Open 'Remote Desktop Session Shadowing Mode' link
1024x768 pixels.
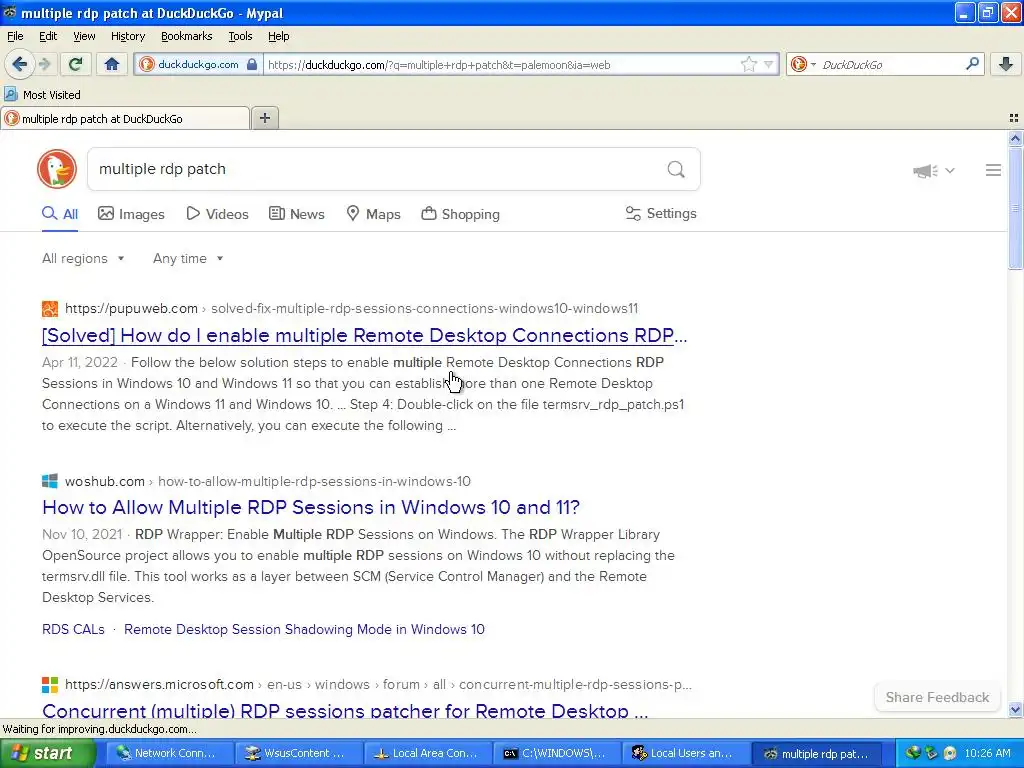304,630
